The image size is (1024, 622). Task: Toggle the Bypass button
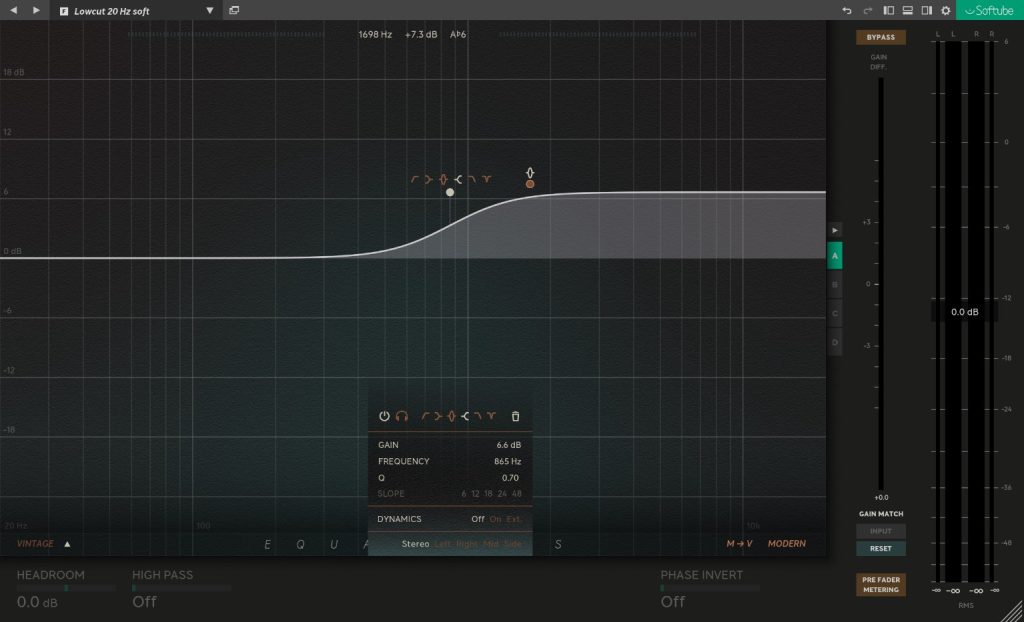[x=880, y=37]
